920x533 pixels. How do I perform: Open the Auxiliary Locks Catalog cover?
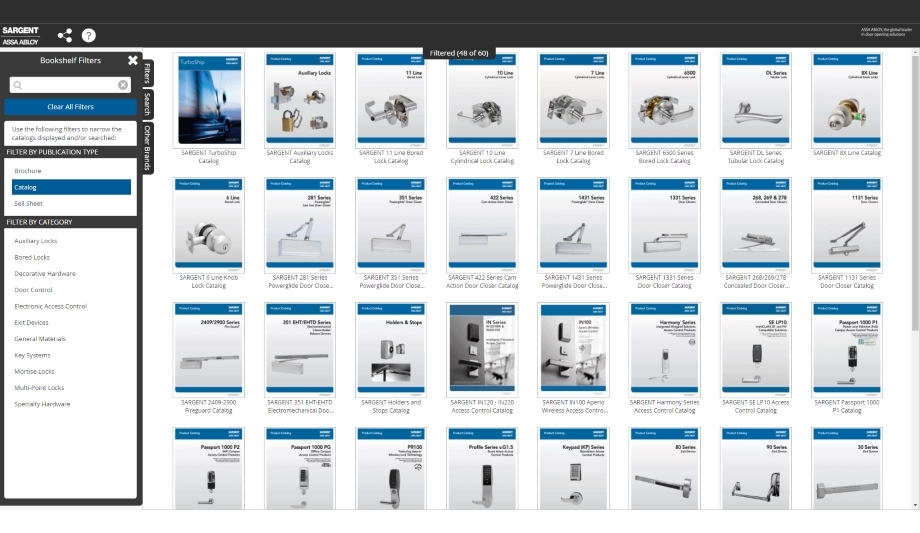[299, 100]
